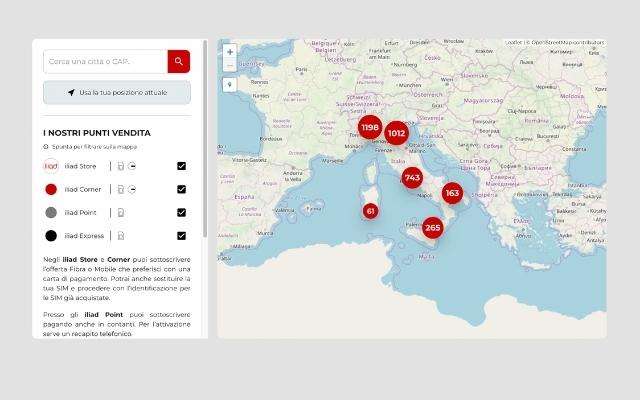Open the 265 cluster on Sicily
Viewport: 640px width, 400px height.
(433, 228)
